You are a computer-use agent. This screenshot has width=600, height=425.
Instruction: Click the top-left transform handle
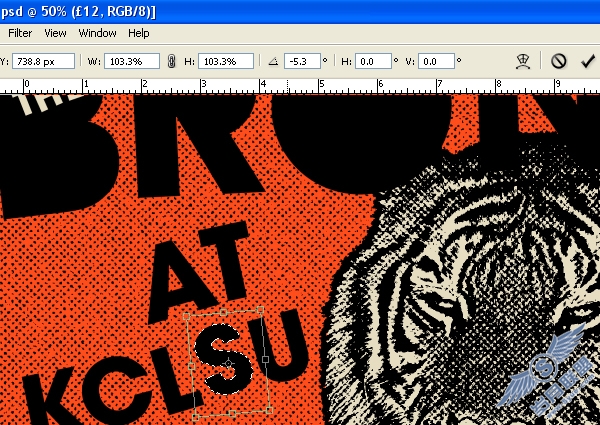coord(186,316)
